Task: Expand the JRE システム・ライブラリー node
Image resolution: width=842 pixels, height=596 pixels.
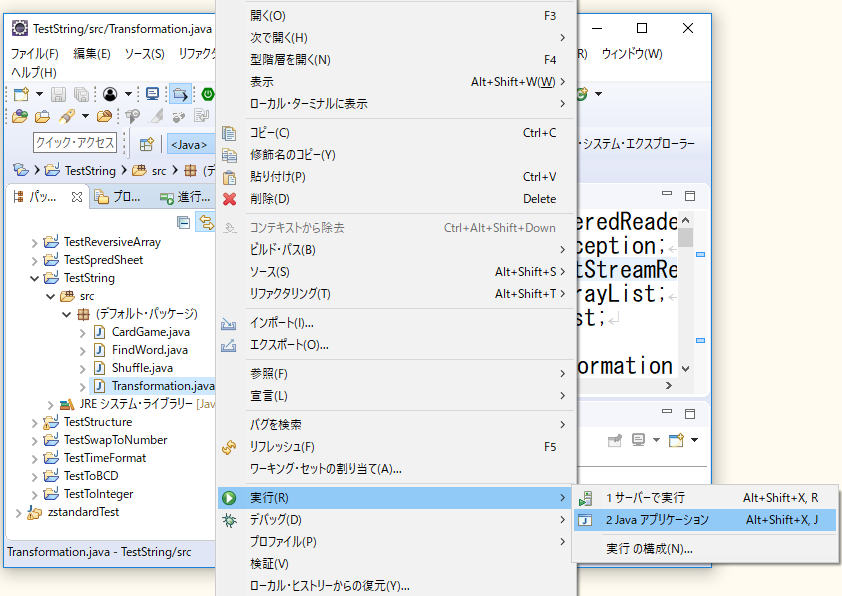Action: tap(50, 405)
